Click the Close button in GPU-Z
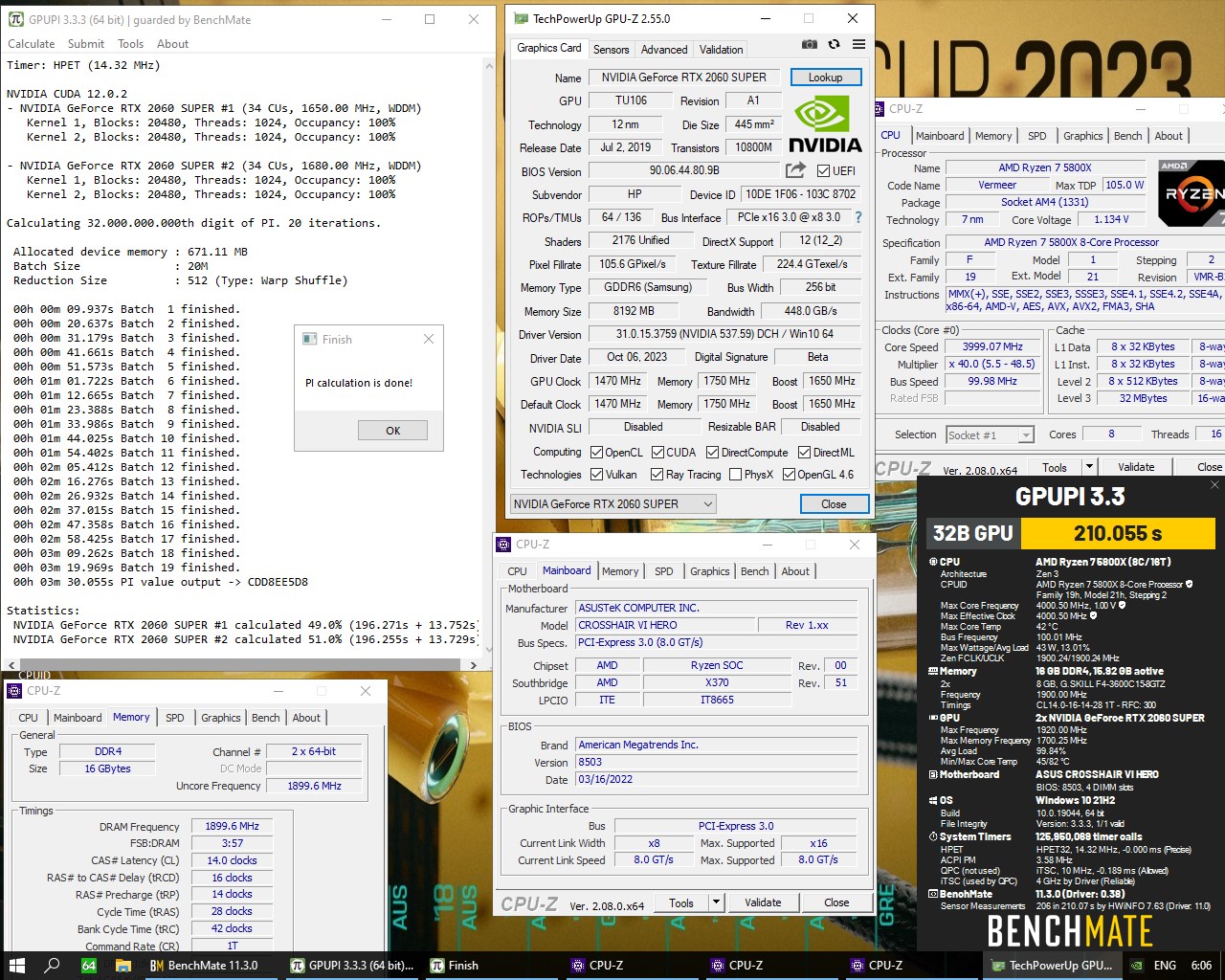Viewport: 1225px width, 980px height. [834, 504]
